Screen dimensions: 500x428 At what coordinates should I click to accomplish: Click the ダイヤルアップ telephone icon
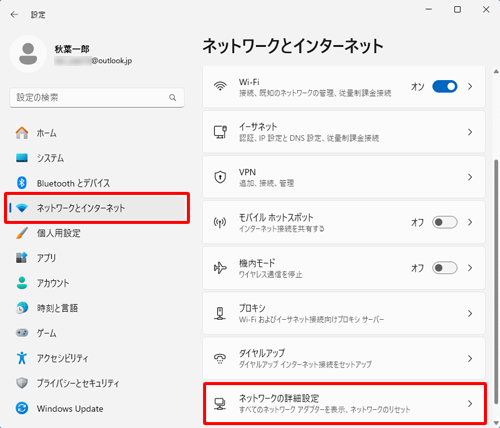(x=220, y=359)
